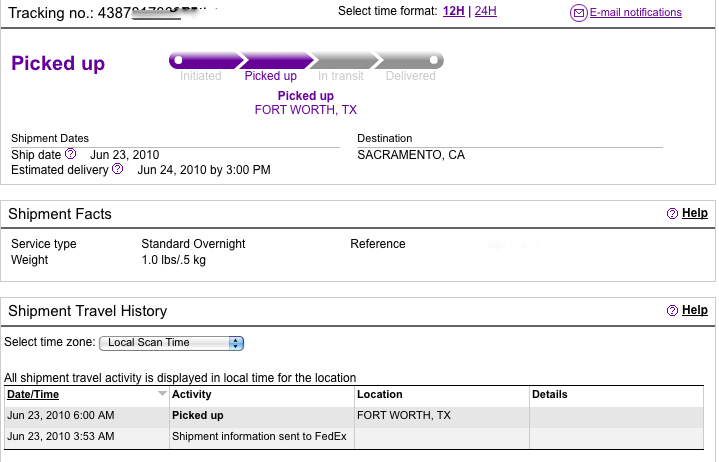Click the e-mail notifications envelope icon
This screenshot has width=719, height=462.
pos(578,13)
